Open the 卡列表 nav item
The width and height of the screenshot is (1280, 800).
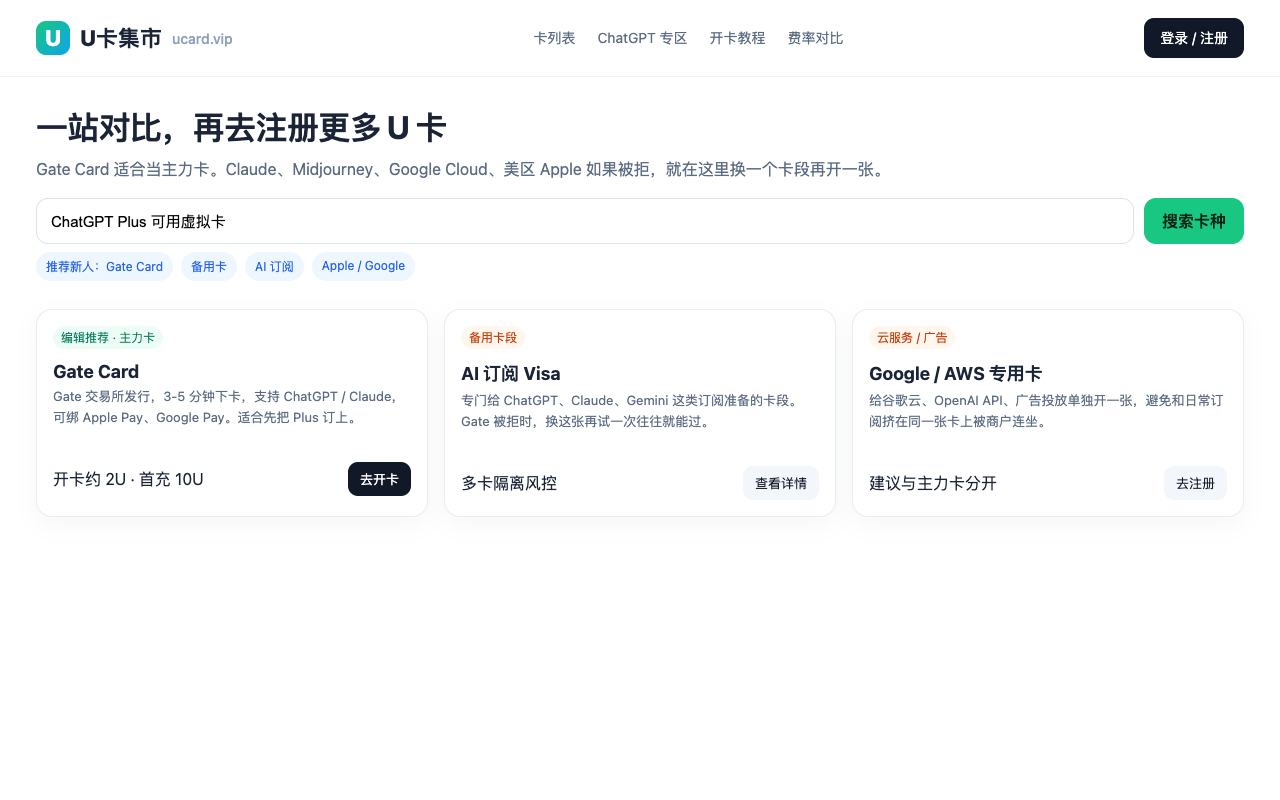click(x=555, y=38)
